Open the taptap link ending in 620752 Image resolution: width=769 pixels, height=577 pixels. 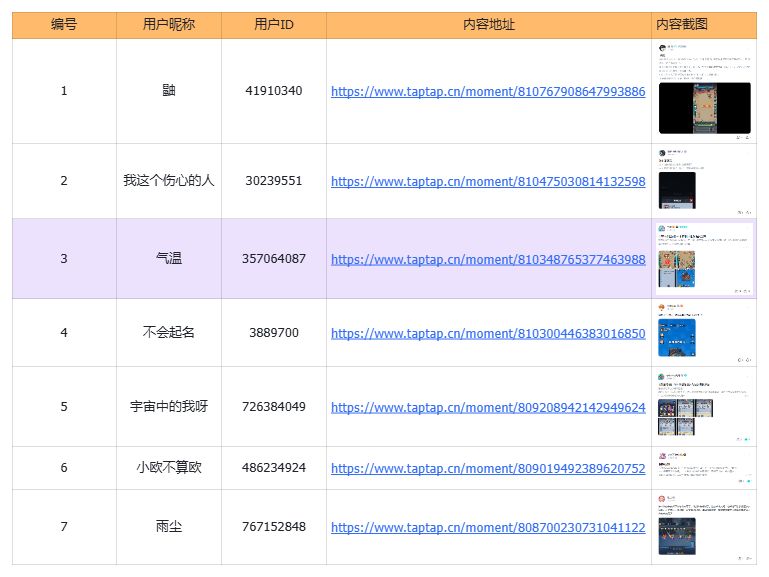point(488,469)
